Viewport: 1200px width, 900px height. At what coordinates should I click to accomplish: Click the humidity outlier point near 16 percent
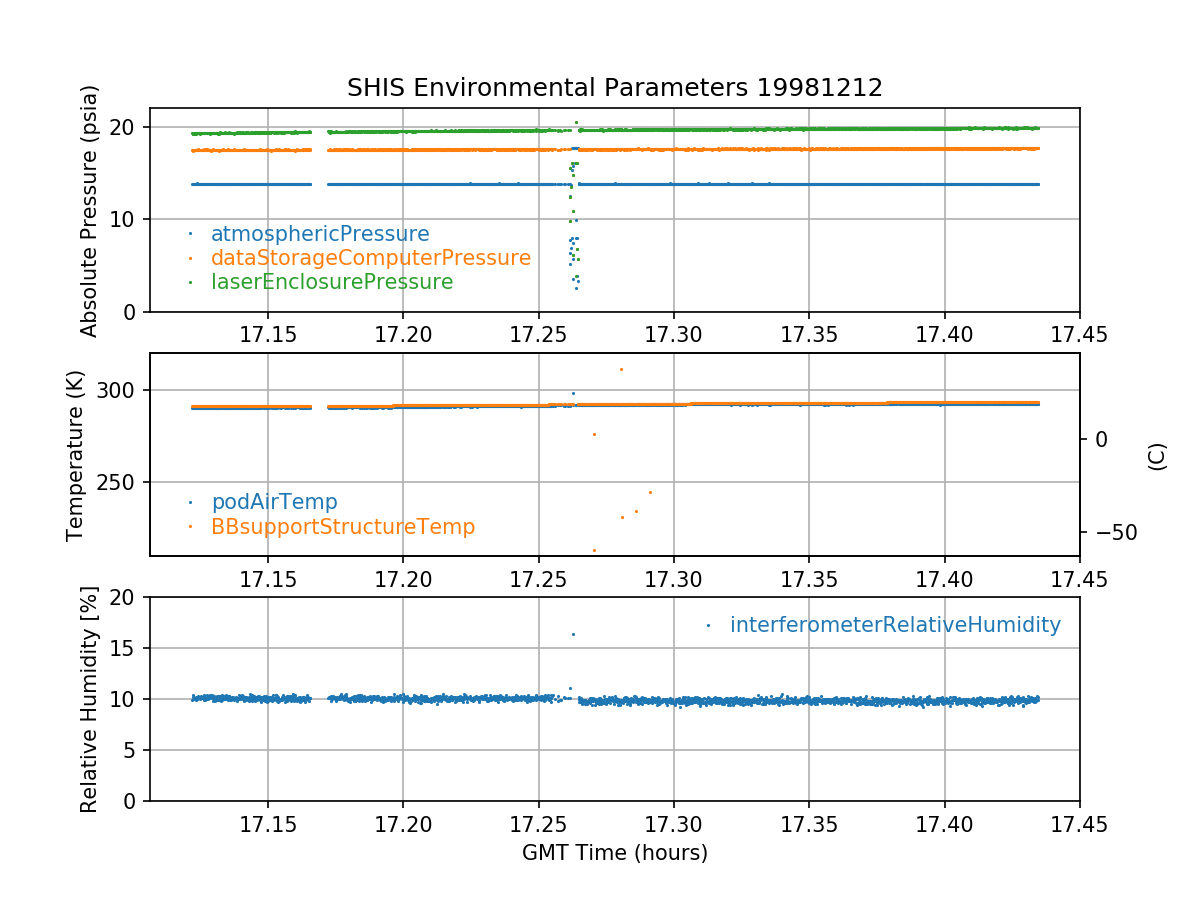coord(573,634)
